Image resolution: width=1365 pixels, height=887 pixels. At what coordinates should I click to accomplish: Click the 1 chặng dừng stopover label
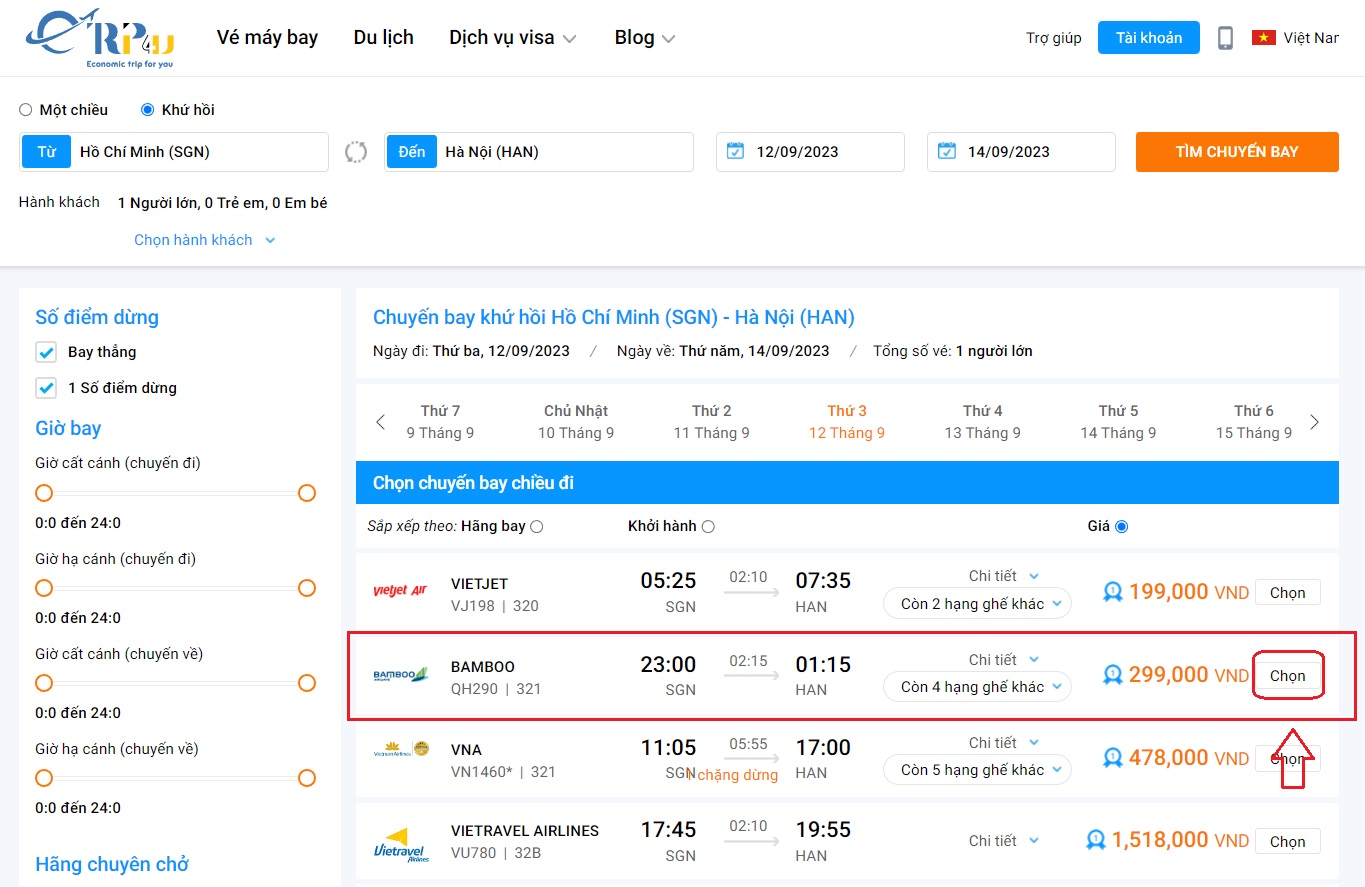tap(734, 775)
